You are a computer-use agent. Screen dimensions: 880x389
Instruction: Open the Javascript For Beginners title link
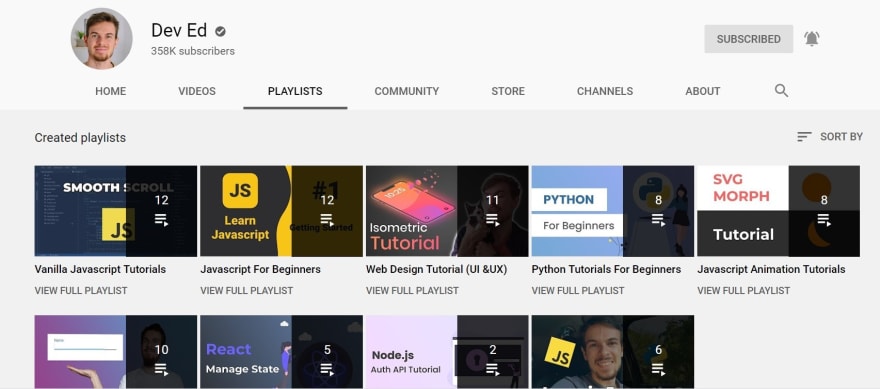(x=260, y=269)
